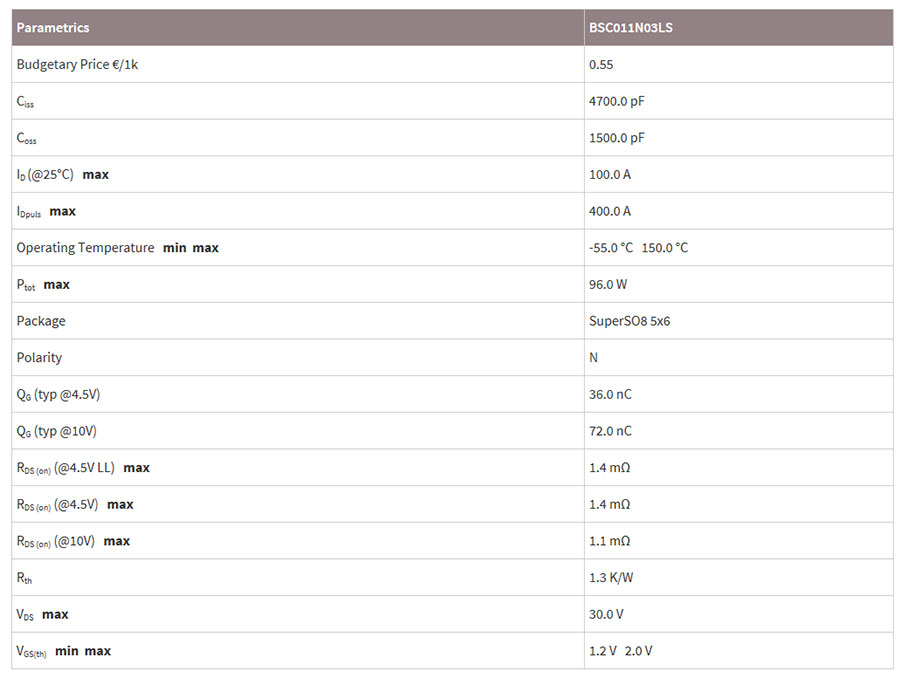Select the Polarity row label
Viewport: 900px width, 678px height.
[39, 358]
